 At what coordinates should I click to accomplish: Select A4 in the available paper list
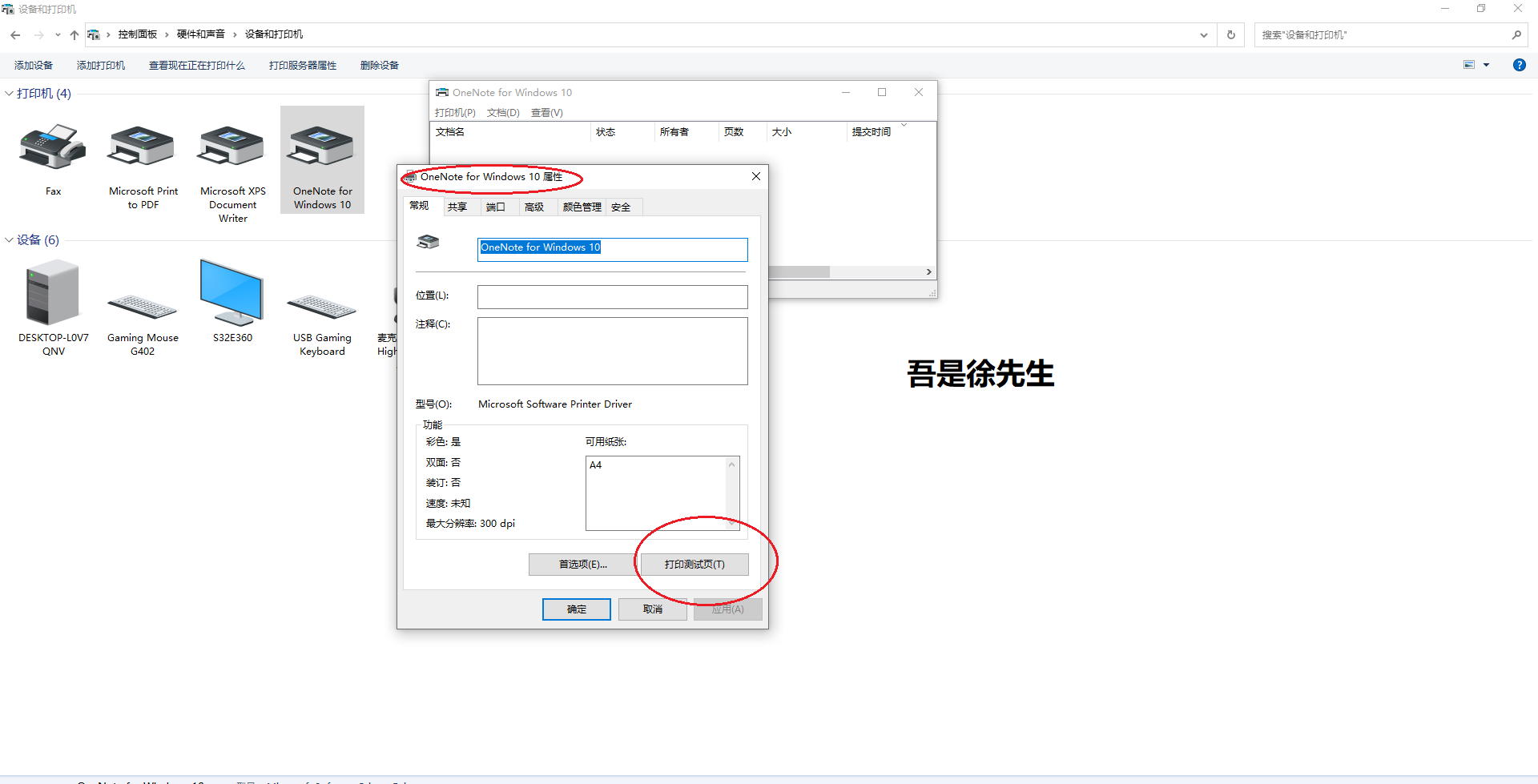pos(595,465)
